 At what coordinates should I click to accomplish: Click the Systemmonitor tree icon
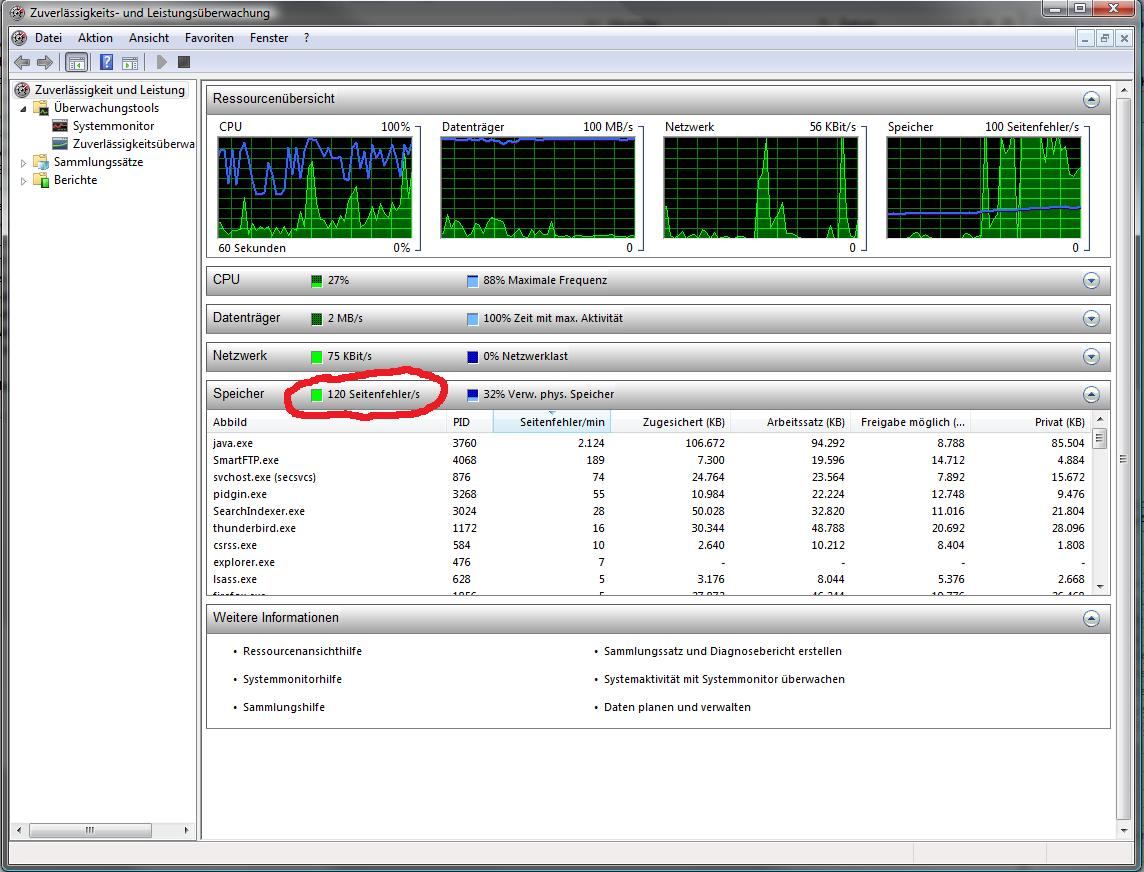click(x=61, y=126)
